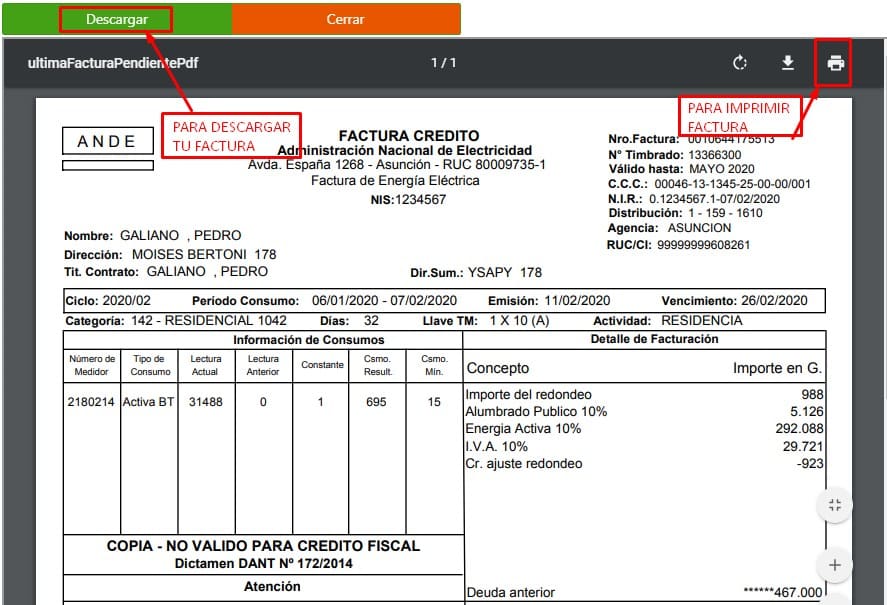Click the N.I.R. value 0.1234567.1-07/02/2020

[714, 199]
